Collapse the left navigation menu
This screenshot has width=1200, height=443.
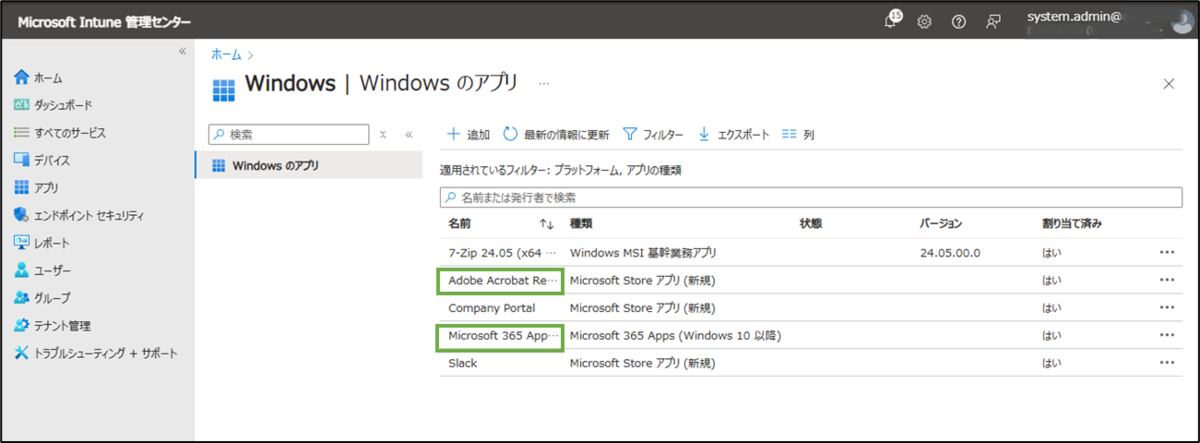click(x=182, y=51)
